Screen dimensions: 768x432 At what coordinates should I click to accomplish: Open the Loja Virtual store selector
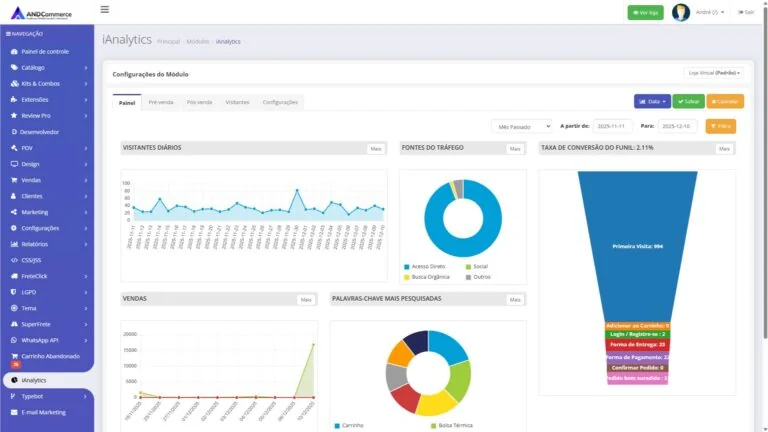pos(714,73)
